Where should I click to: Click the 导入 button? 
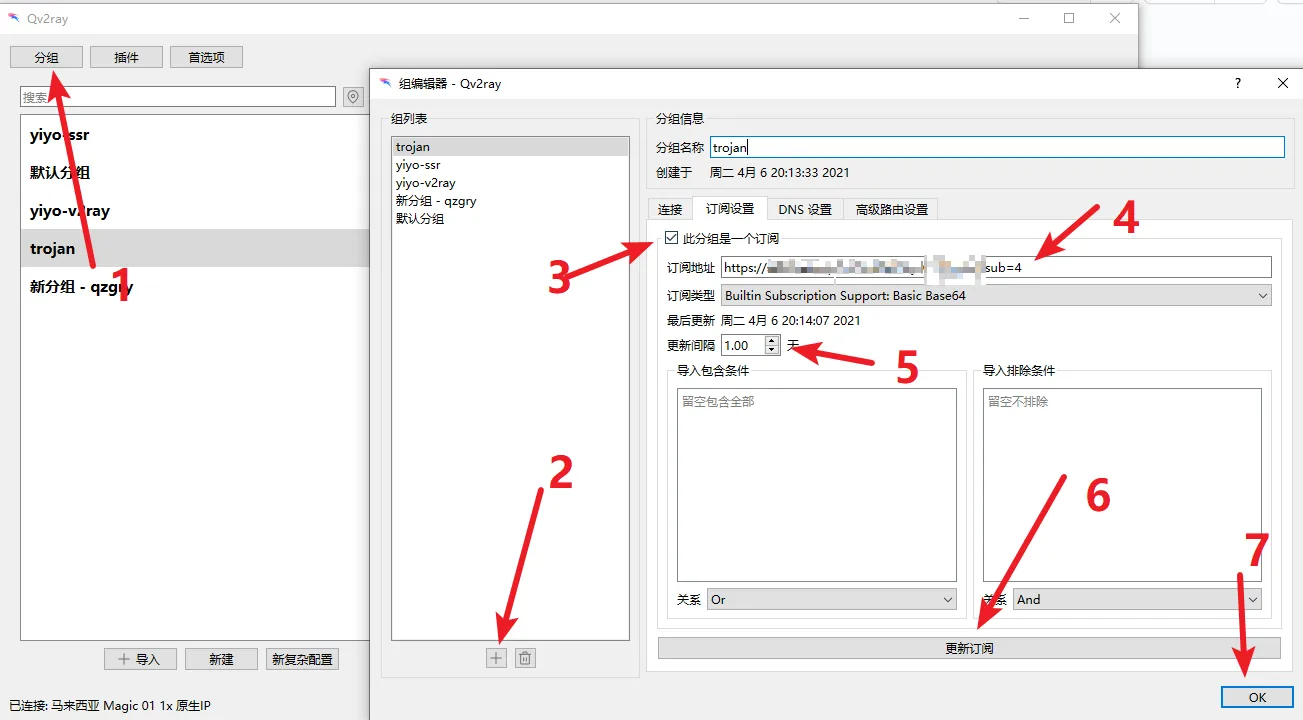140,659
